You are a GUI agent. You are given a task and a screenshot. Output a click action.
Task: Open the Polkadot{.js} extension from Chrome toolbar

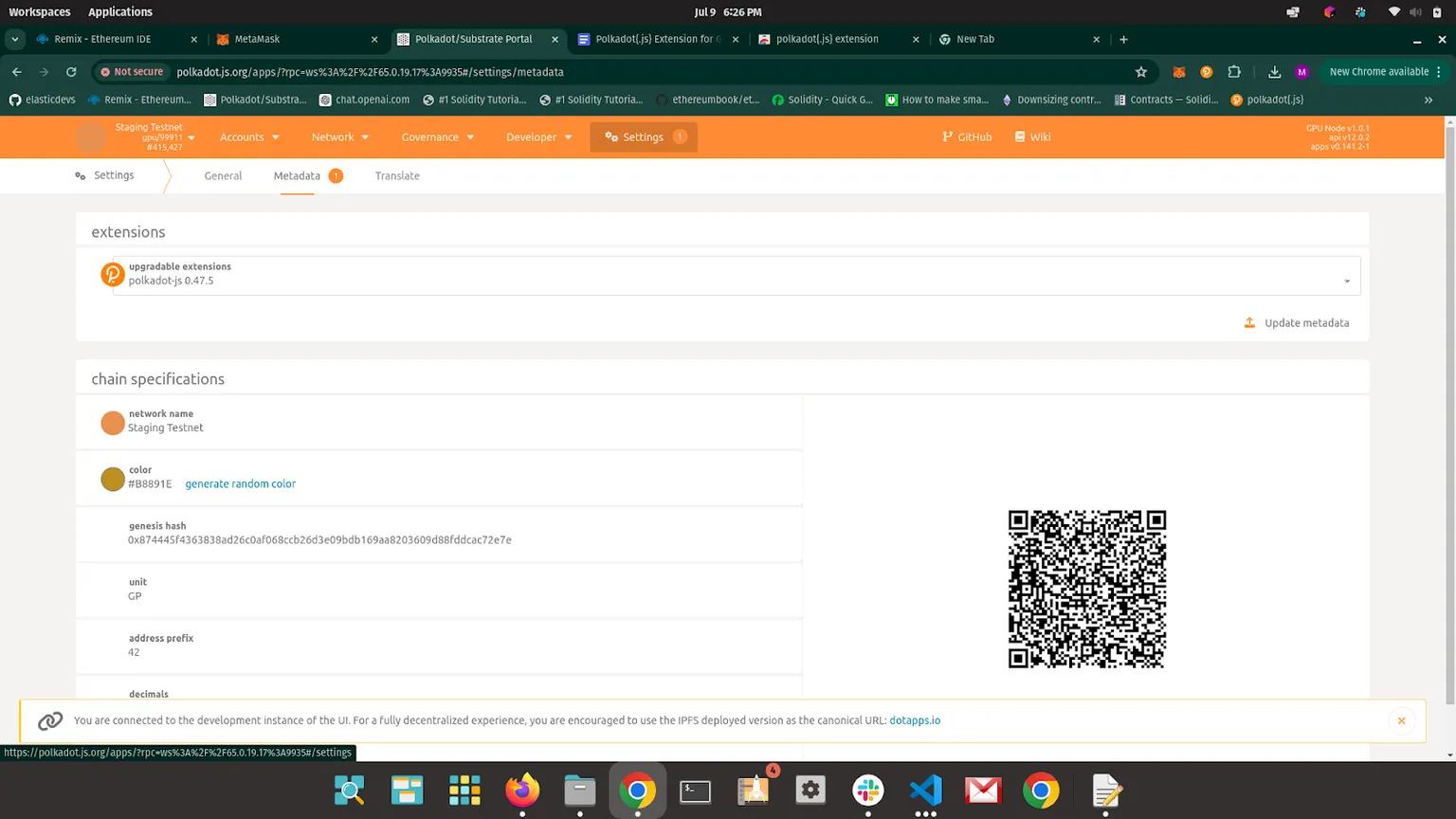1204,71
